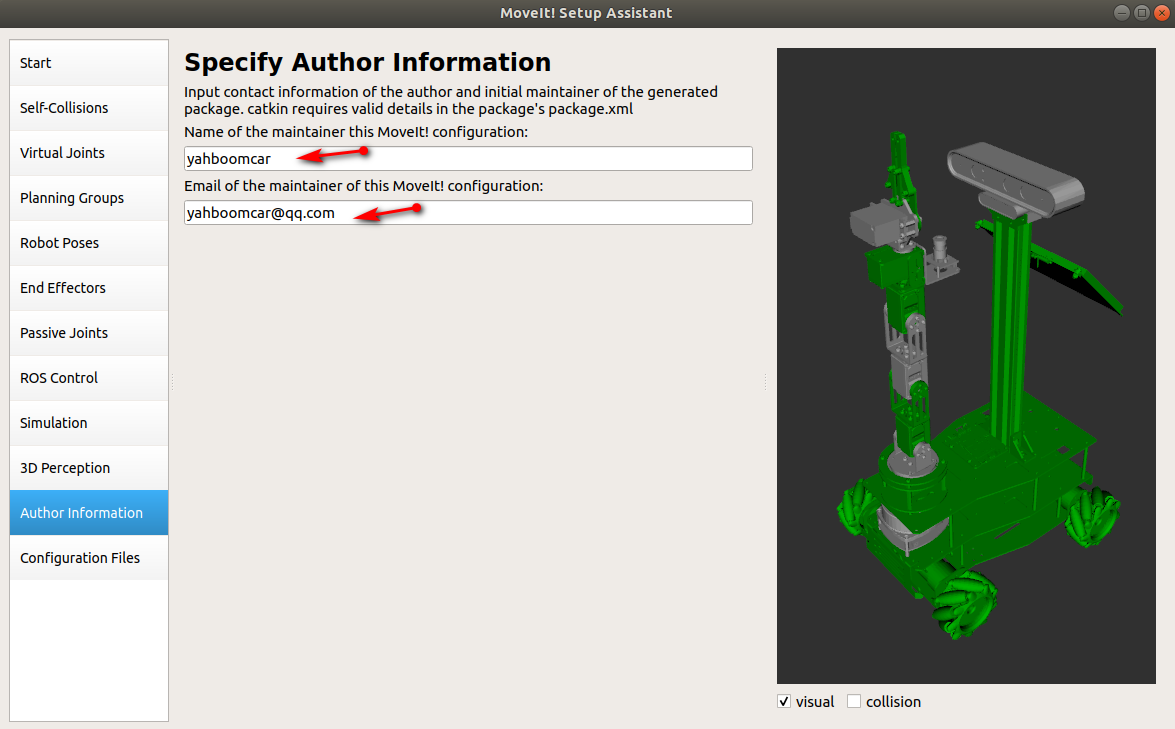Image resolution: width=1175 pixels, height=729 pixels.
Task: Minimize the MoveIt Setup Assistant window
Action: point(1122,13)
